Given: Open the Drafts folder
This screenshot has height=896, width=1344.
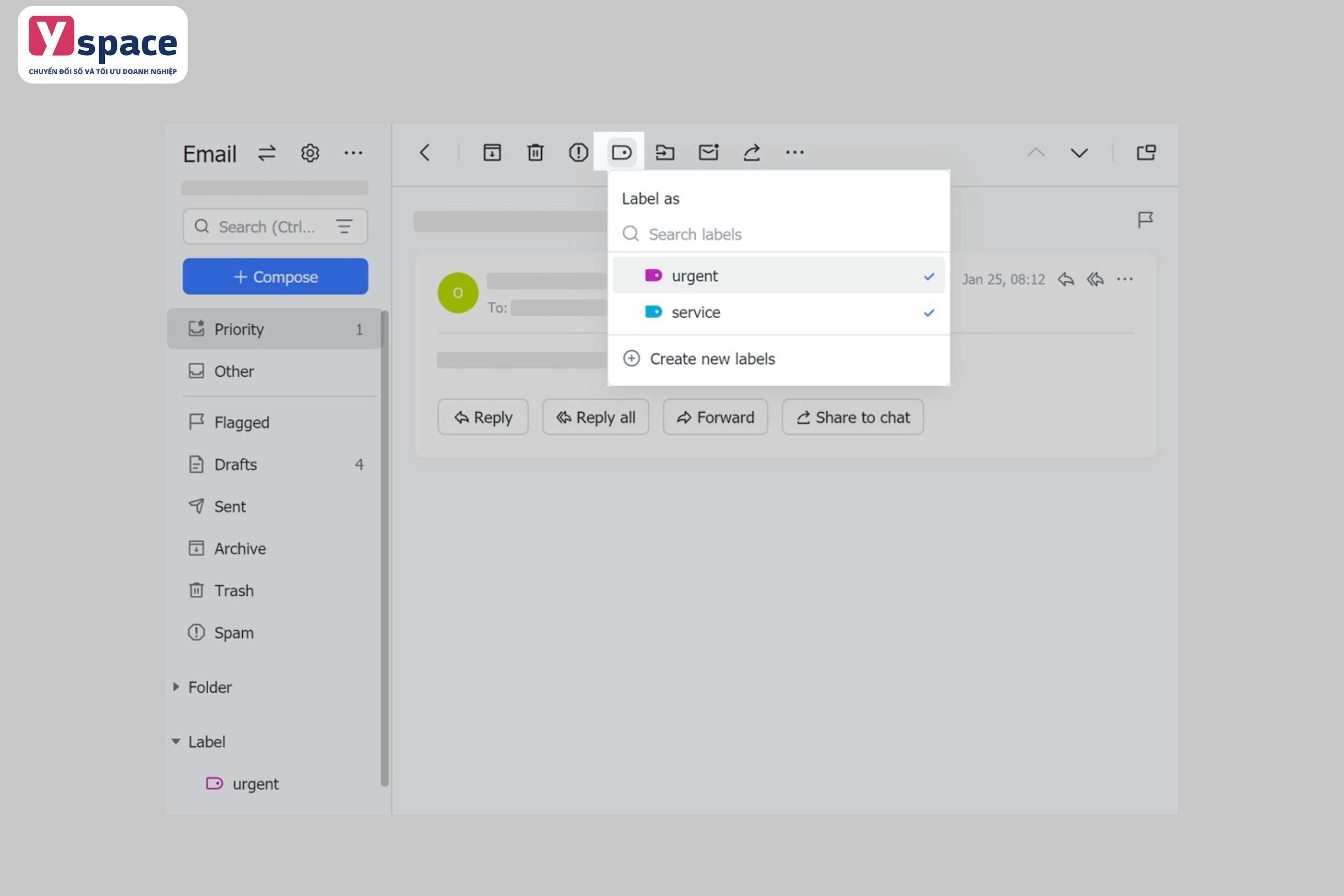Looking at the screenshot, I should pos(274,465).
